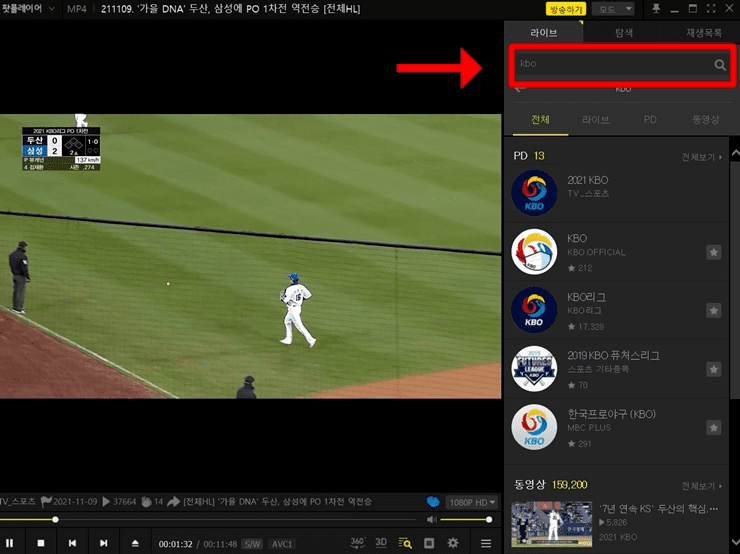Viewport: 740px width, 554px height.
Task: Expand all 동영상 results via 전체보기
Action: pyautogui.click(x=701, y=486)
